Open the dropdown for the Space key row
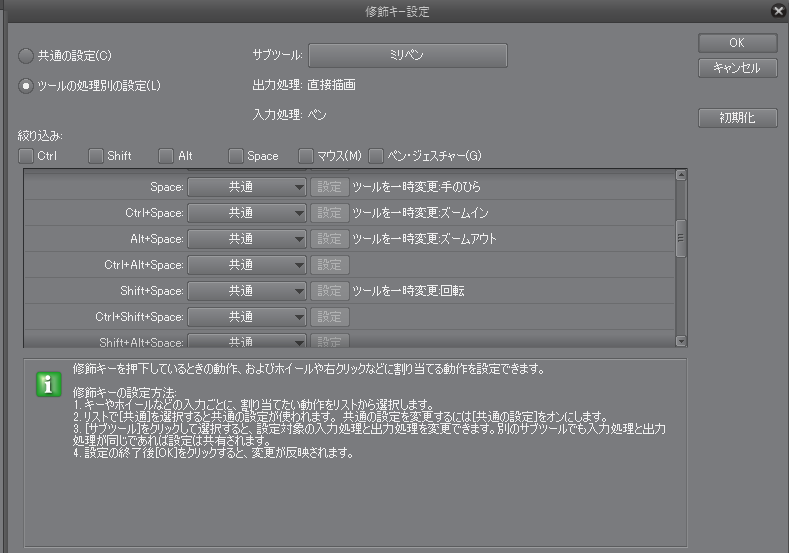Image resolution: width=789 pixels, height=553 pixels. pyautogui.click(x=247, y=187)
